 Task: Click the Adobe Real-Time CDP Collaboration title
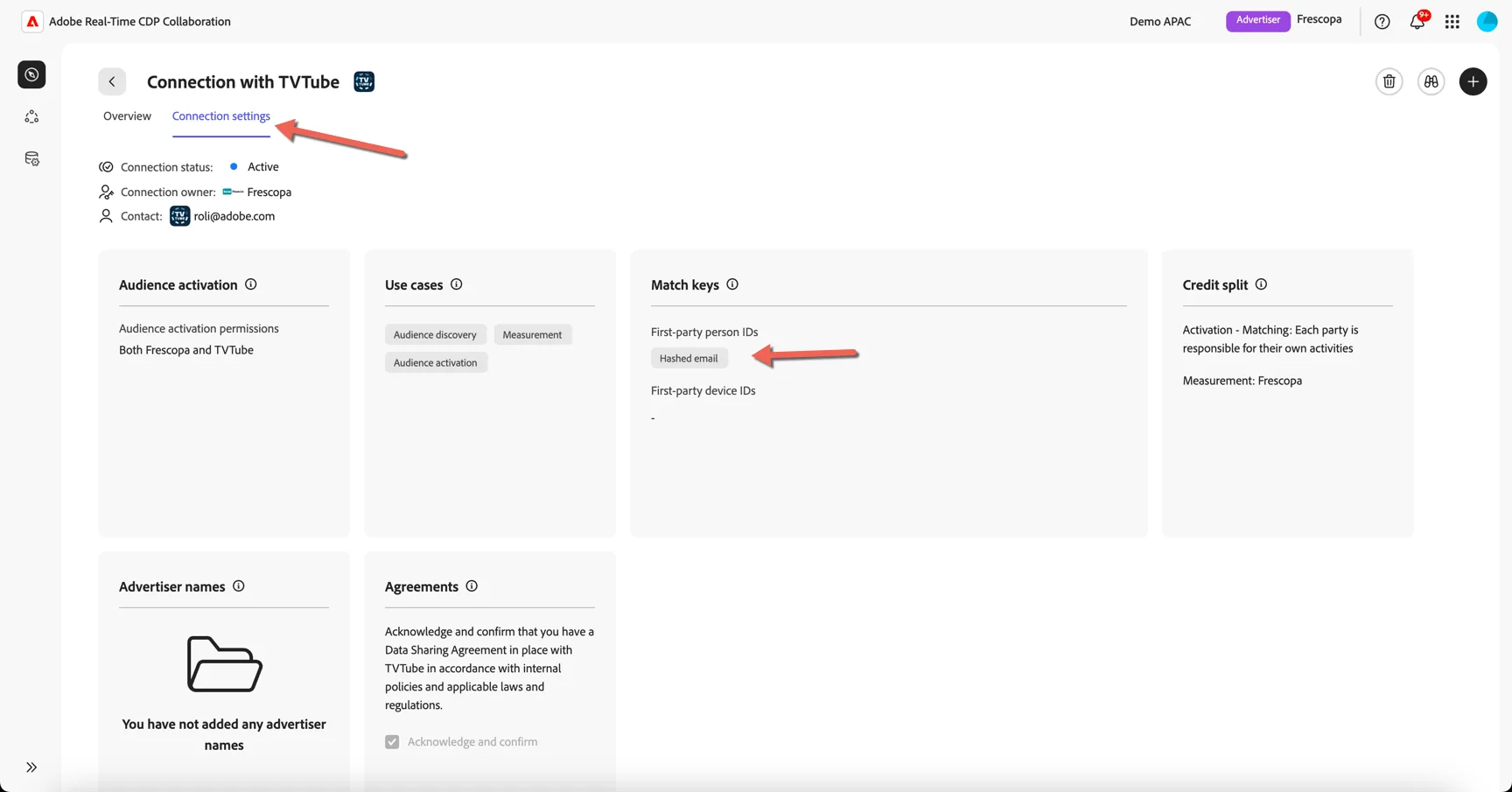pos(140,22)
